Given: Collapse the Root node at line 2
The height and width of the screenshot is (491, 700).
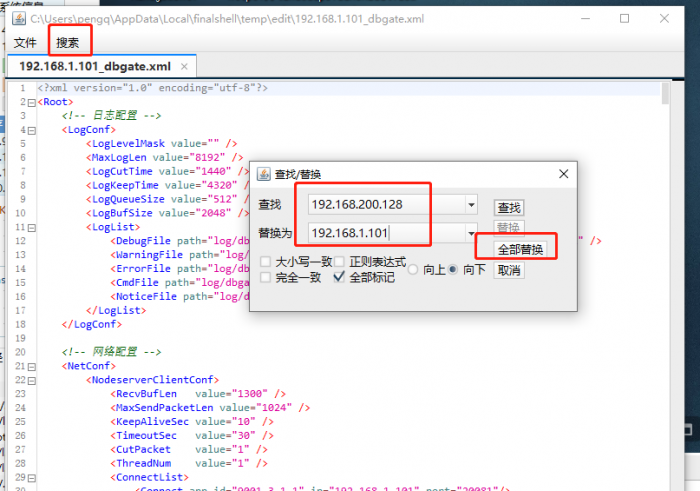Looking at the screenshot, I should [32, 103].
